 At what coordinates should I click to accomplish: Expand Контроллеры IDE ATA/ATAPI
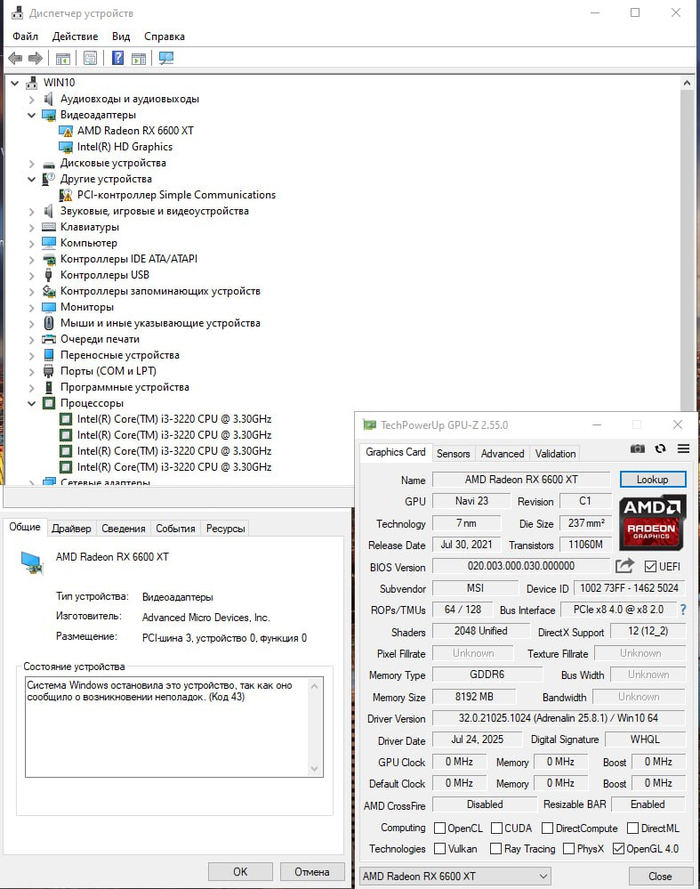(32, 260)
